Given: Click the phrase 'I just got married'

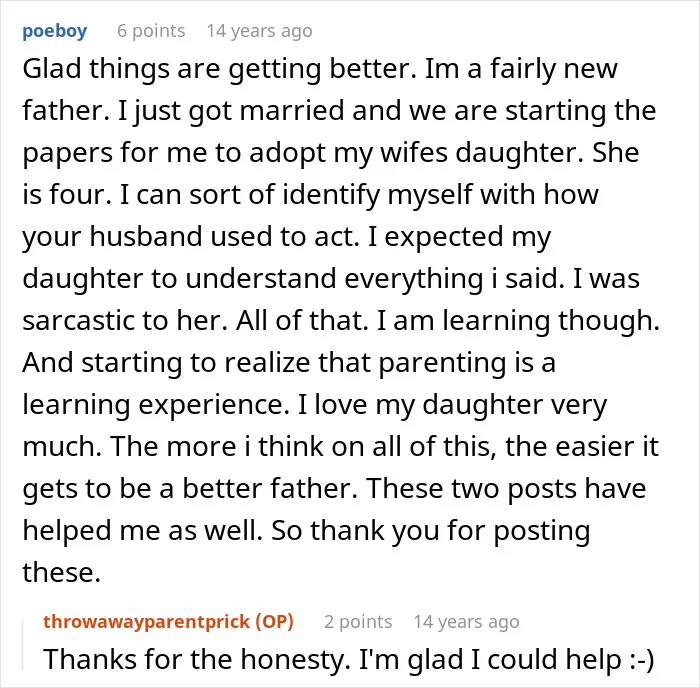Looking at the screenshot, I should 231,112.
